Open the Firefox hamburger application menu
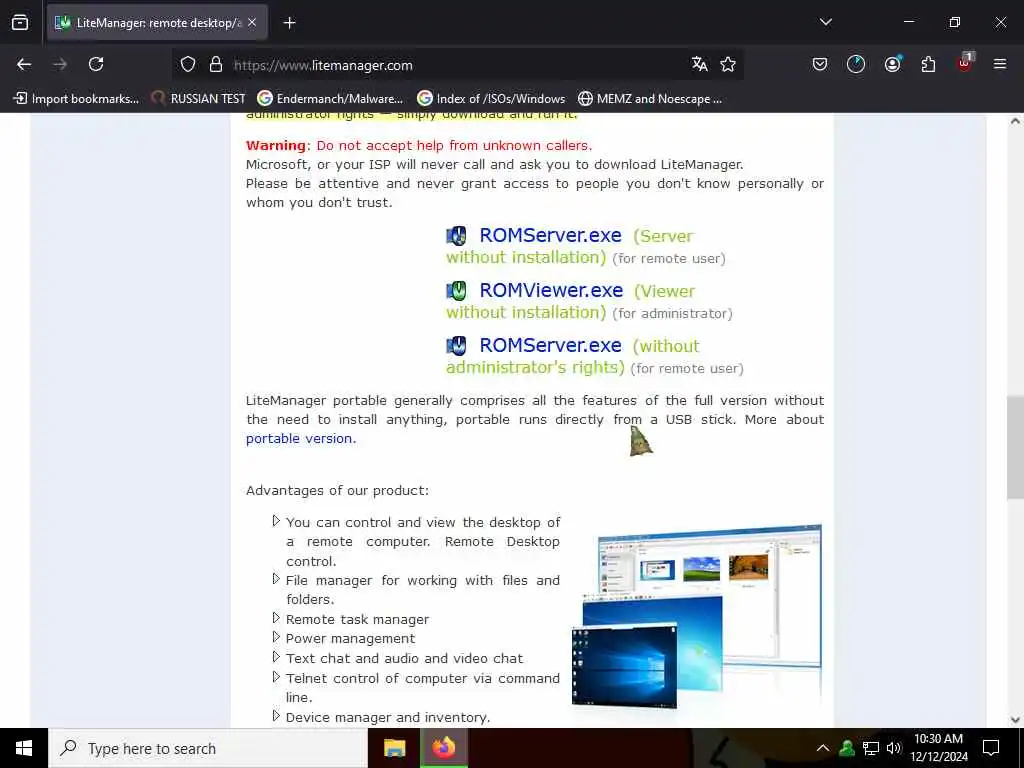Viewport: 1024px width, 768px height. [1000, 64]
